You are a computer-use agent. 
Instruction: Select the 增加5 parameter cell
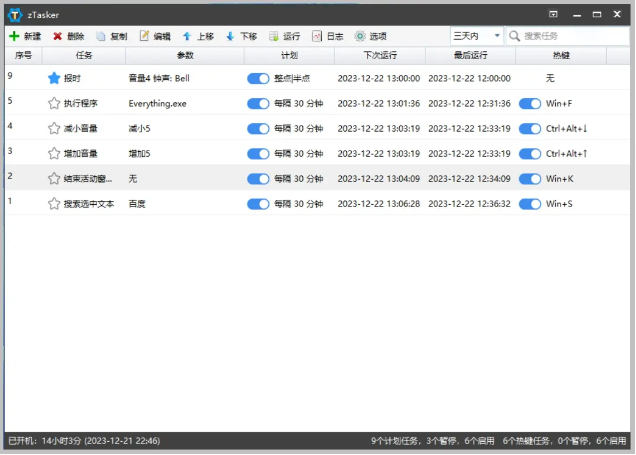tap(139, 154)
